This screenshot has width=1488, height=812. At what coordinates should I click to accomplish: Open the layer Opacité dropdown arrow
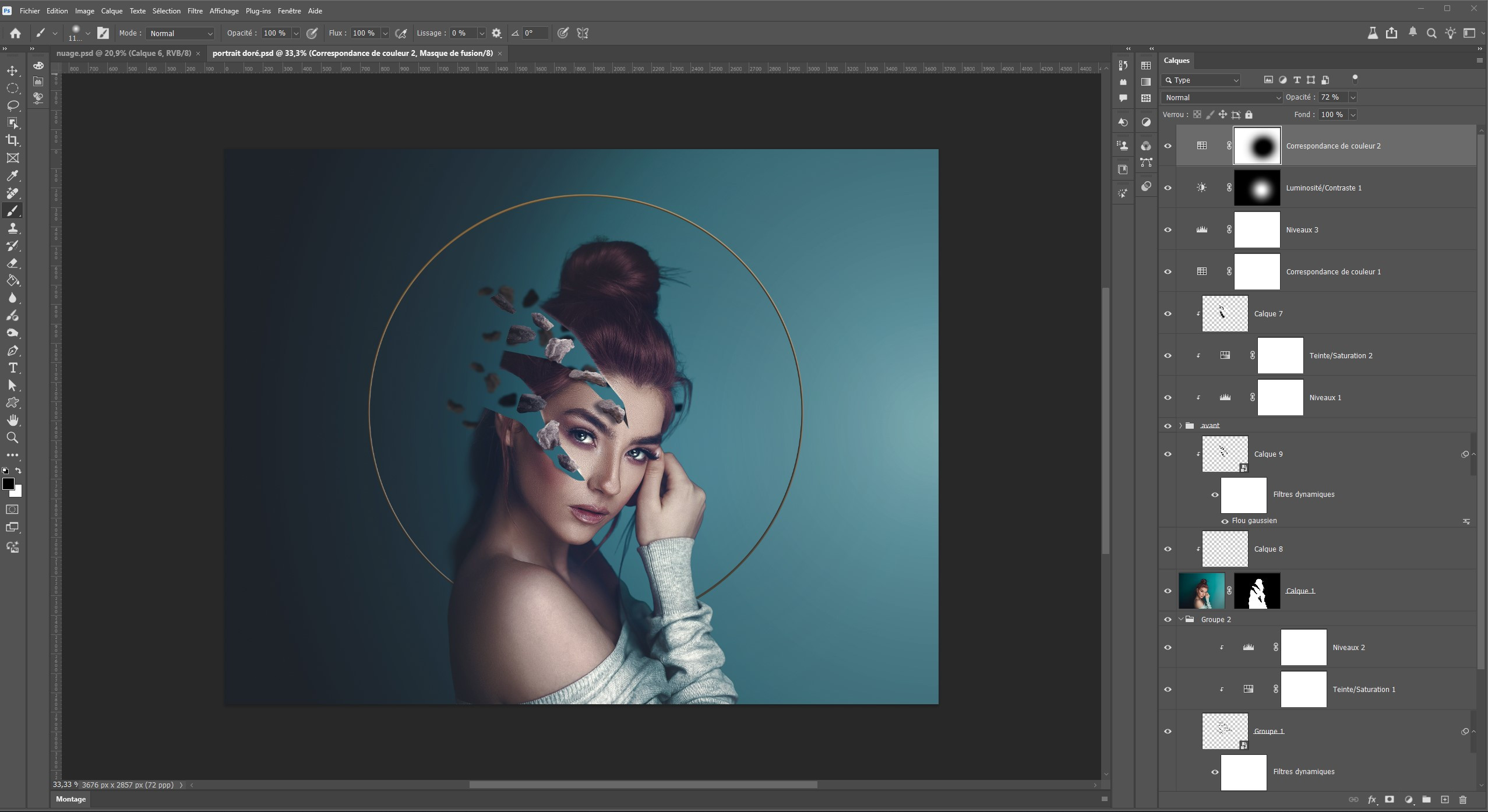pos(1353,98)
